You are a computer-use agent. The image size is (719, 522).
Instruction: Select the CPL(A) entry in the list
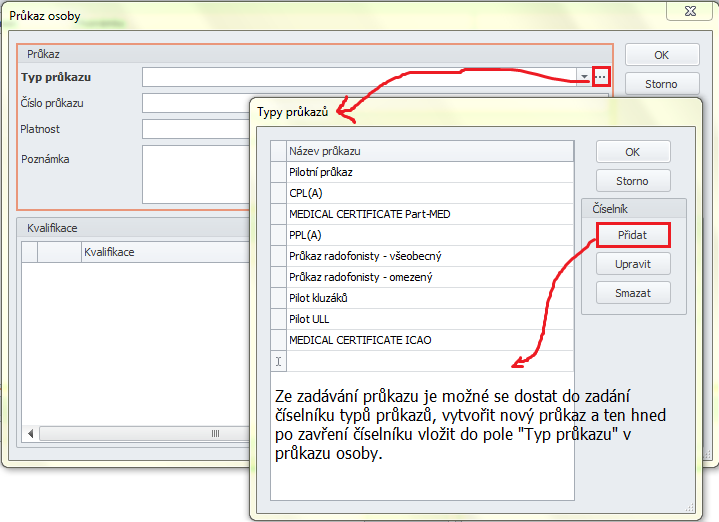(x=428, y=193)
